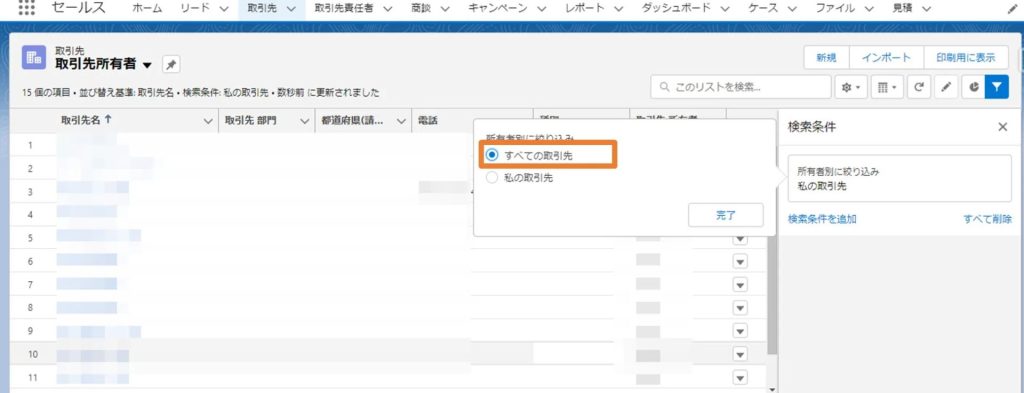Open row 10 action dropdown arrow

coord(740,354)
